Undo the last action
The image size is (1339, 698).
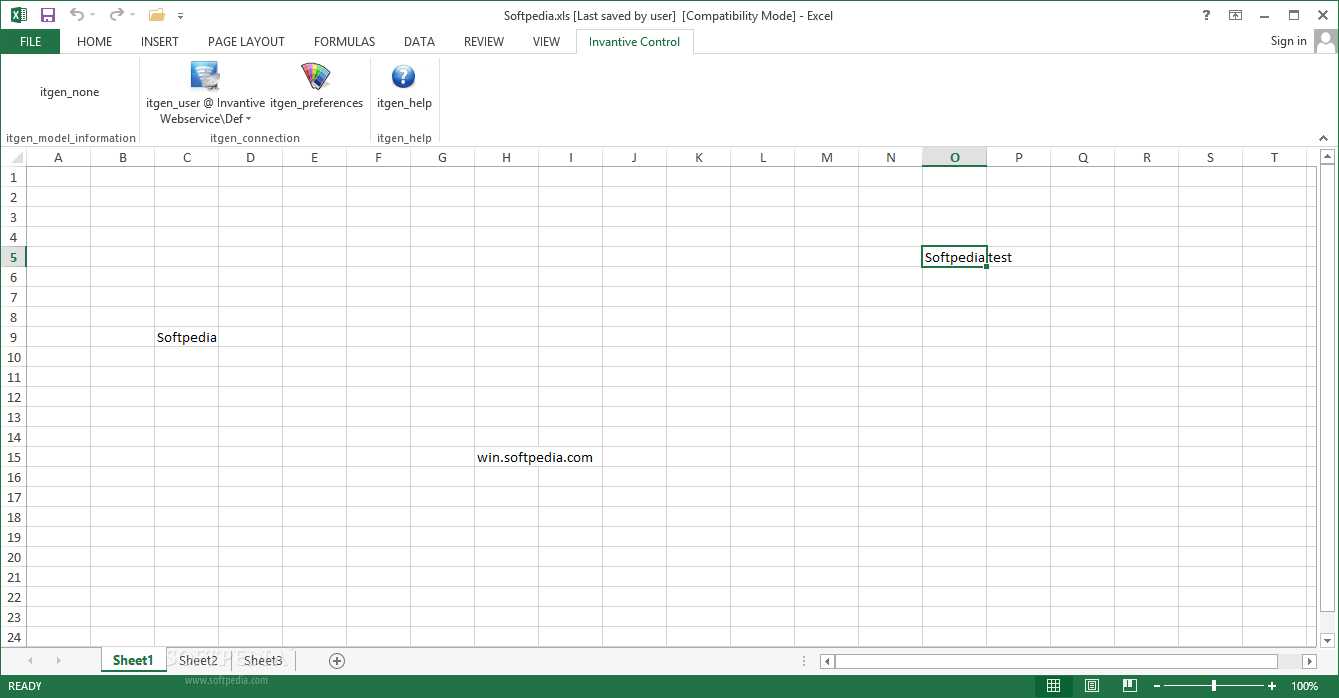[x=76, y=15]
